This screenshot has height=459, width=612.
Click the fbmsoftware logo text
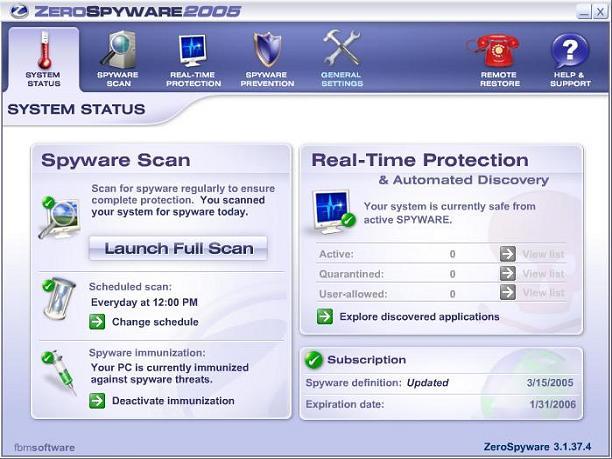click(x=44, y=447)
